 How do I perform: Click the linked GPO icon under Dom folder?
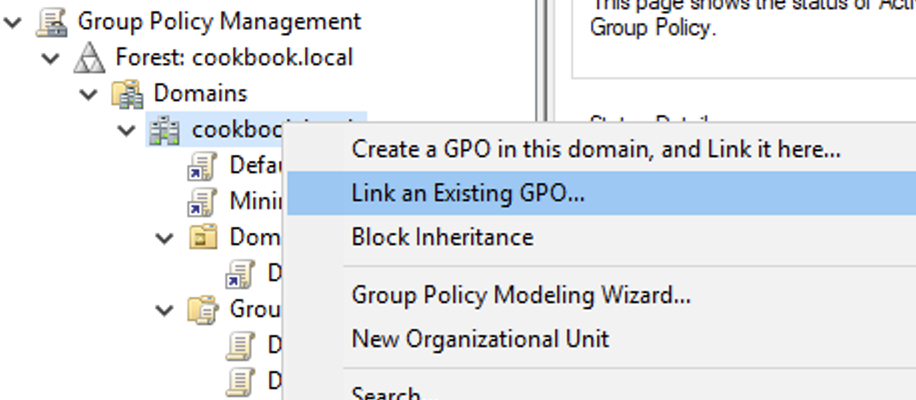click(240, 273)
